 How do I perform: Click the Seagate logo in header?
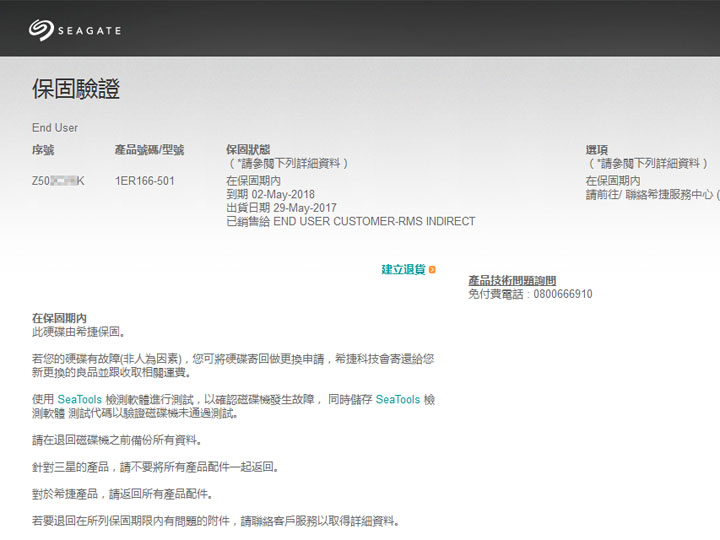(x=75, y=30)
